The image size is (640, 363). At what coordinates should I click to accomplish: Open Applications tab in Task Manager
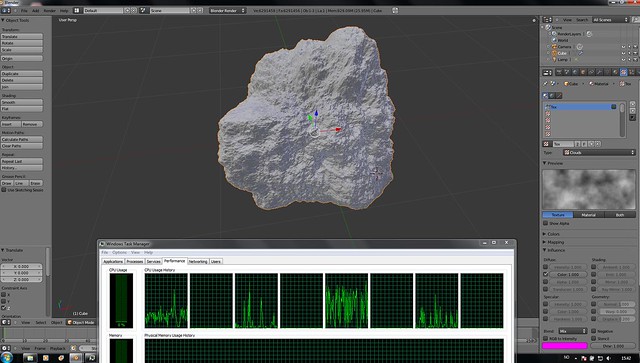pyautogui.click(x=113, y=261)
